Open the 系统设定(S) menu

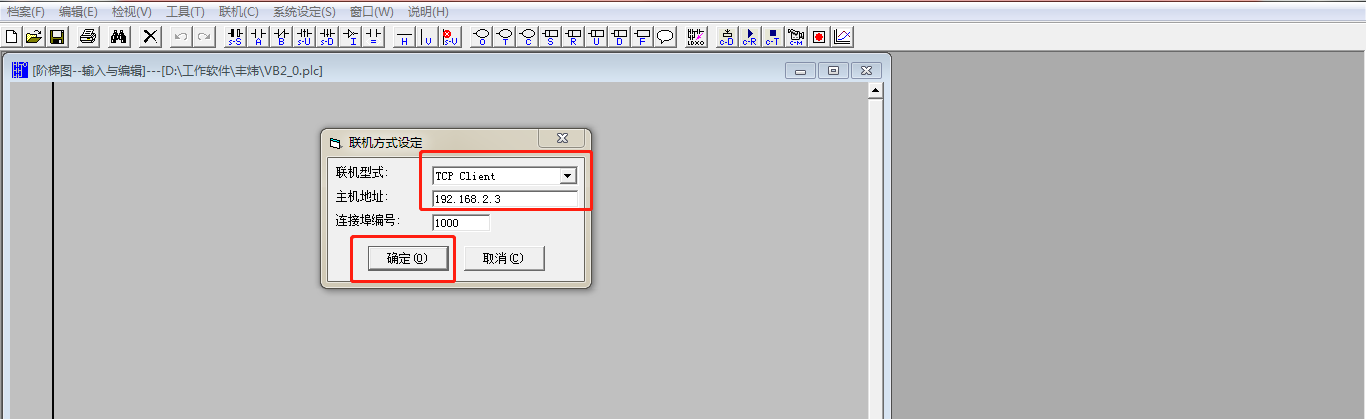coord(304,11)
